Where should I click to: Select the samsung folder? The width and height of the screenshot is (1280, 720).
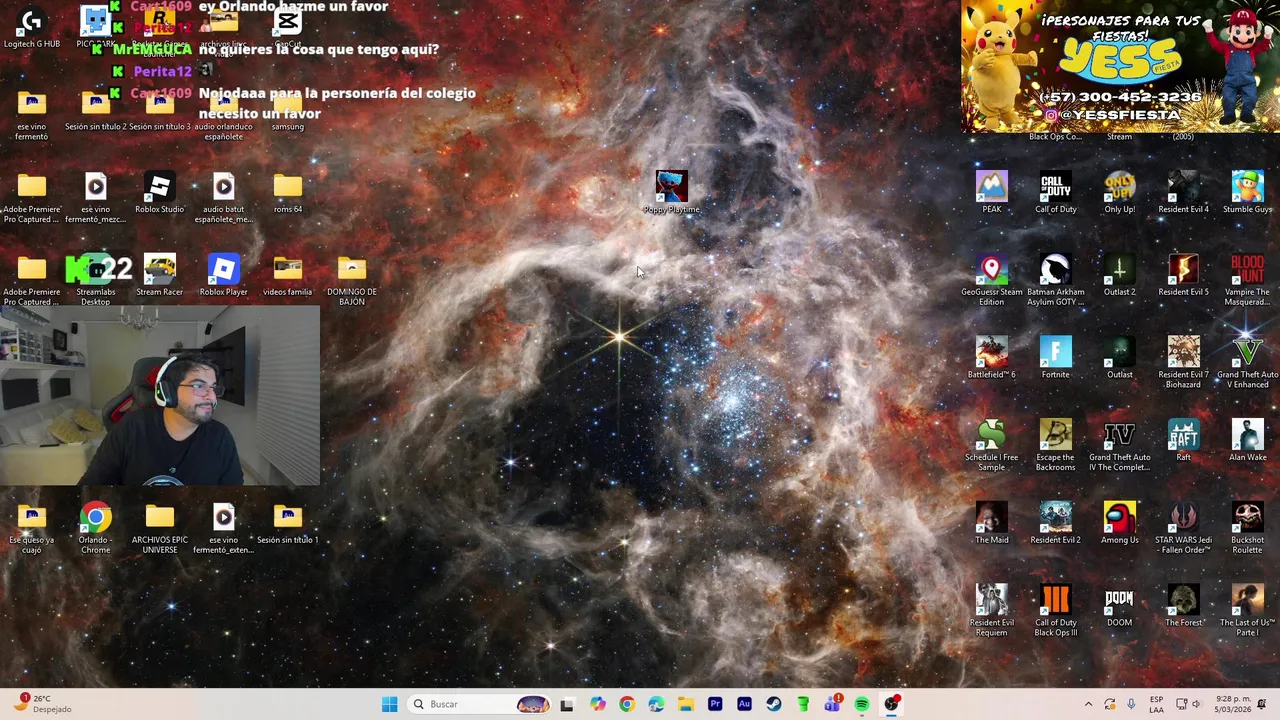287,110
